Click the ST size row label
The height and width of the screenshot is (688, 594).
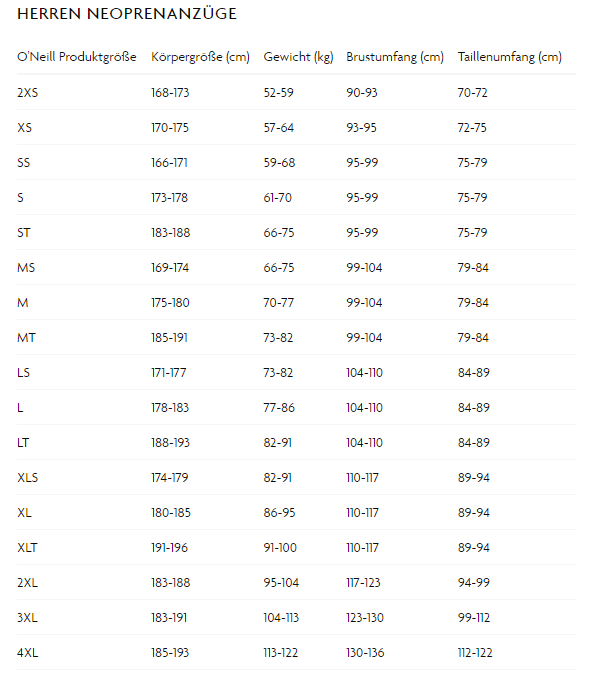(x=24, y=233)
